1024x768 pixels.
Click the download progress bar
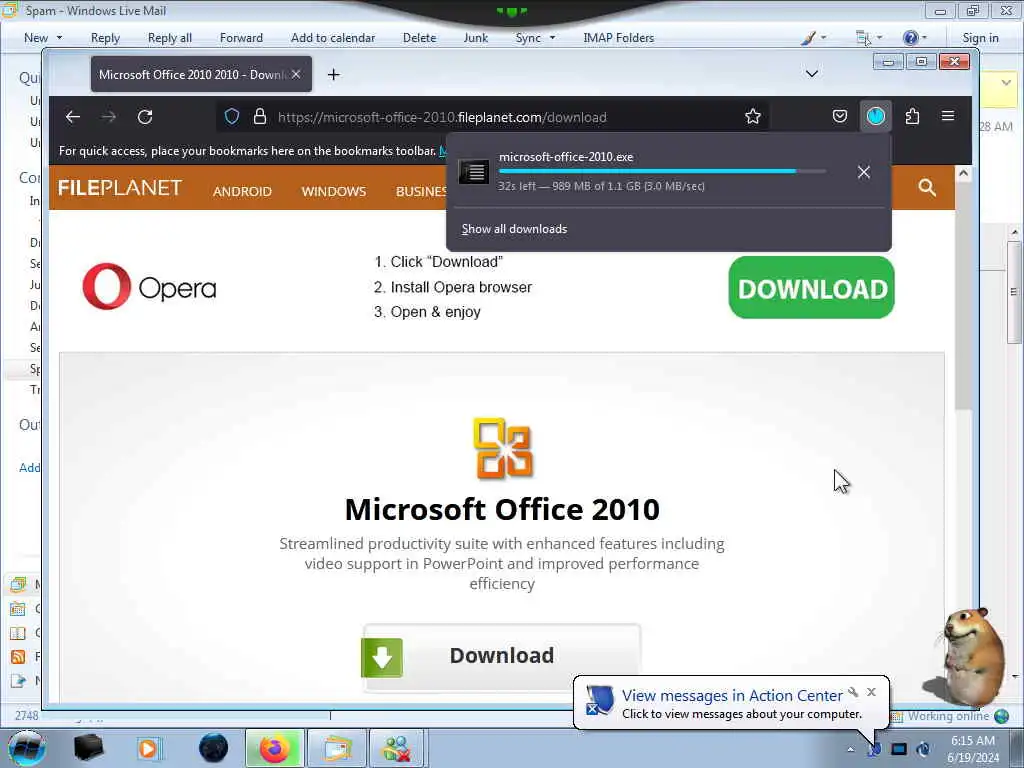click(662, 171)
